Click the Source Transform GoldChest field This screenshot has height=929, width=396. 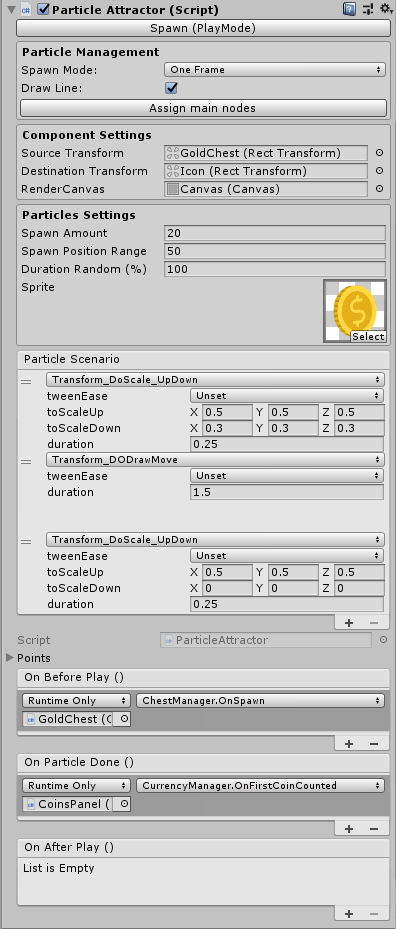(x=266, y=153)
